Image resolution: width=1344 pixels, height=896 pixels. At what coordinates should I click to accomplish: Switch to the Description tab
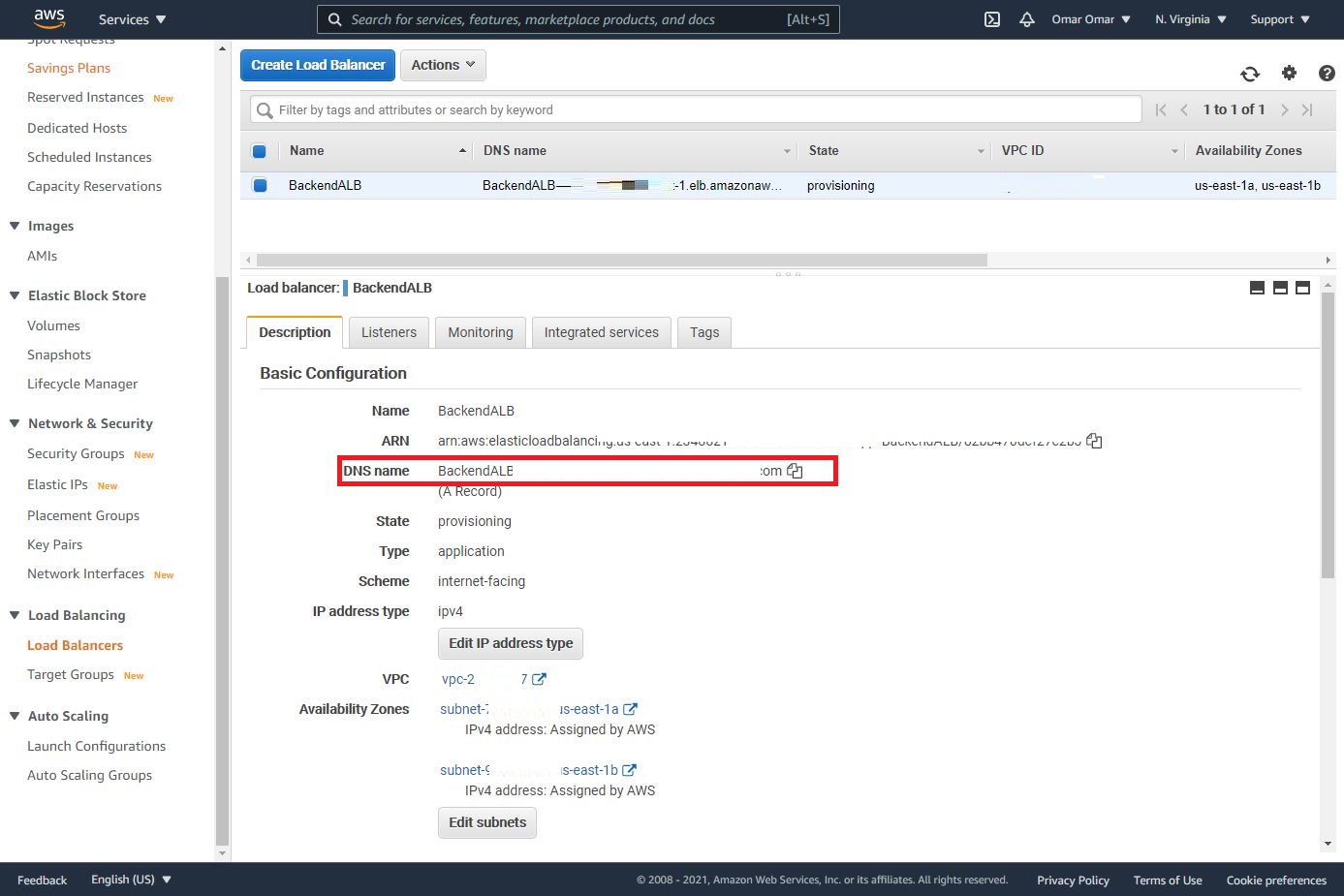pos(295,332)
